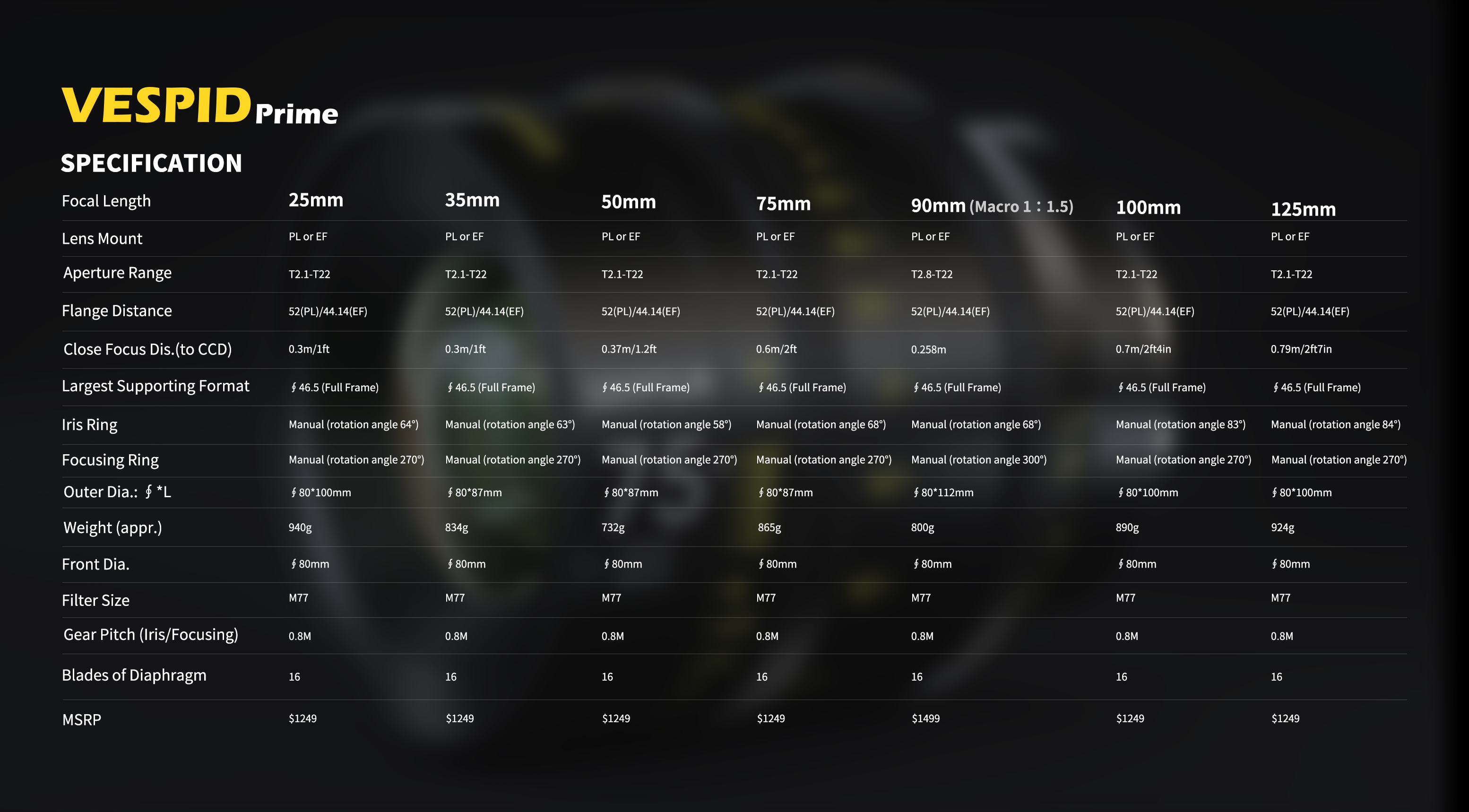Click the 50mm column header

628,202
